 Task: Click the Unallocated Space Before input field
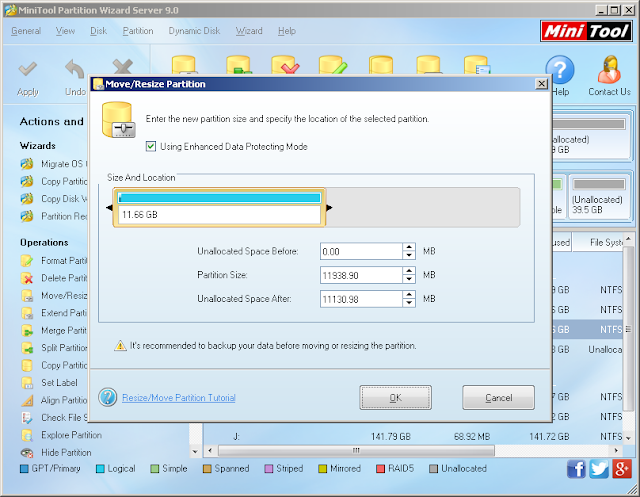click(362, 251)
